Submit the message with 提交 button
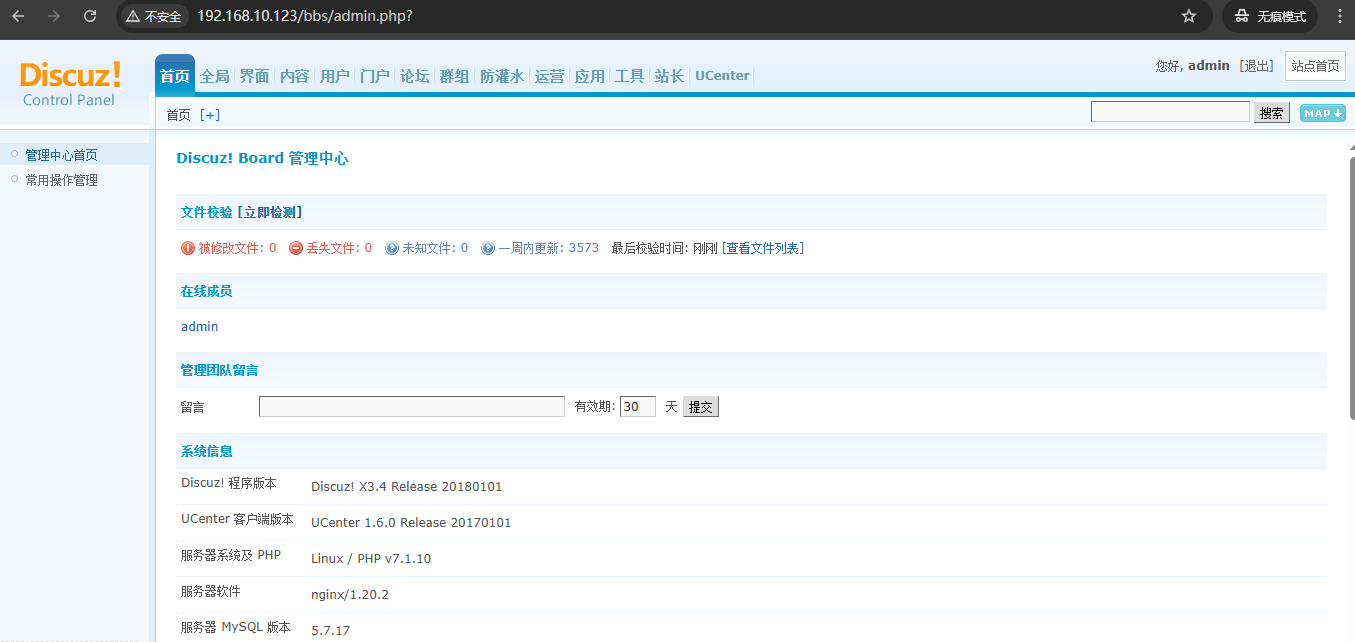 coord(701,407)
